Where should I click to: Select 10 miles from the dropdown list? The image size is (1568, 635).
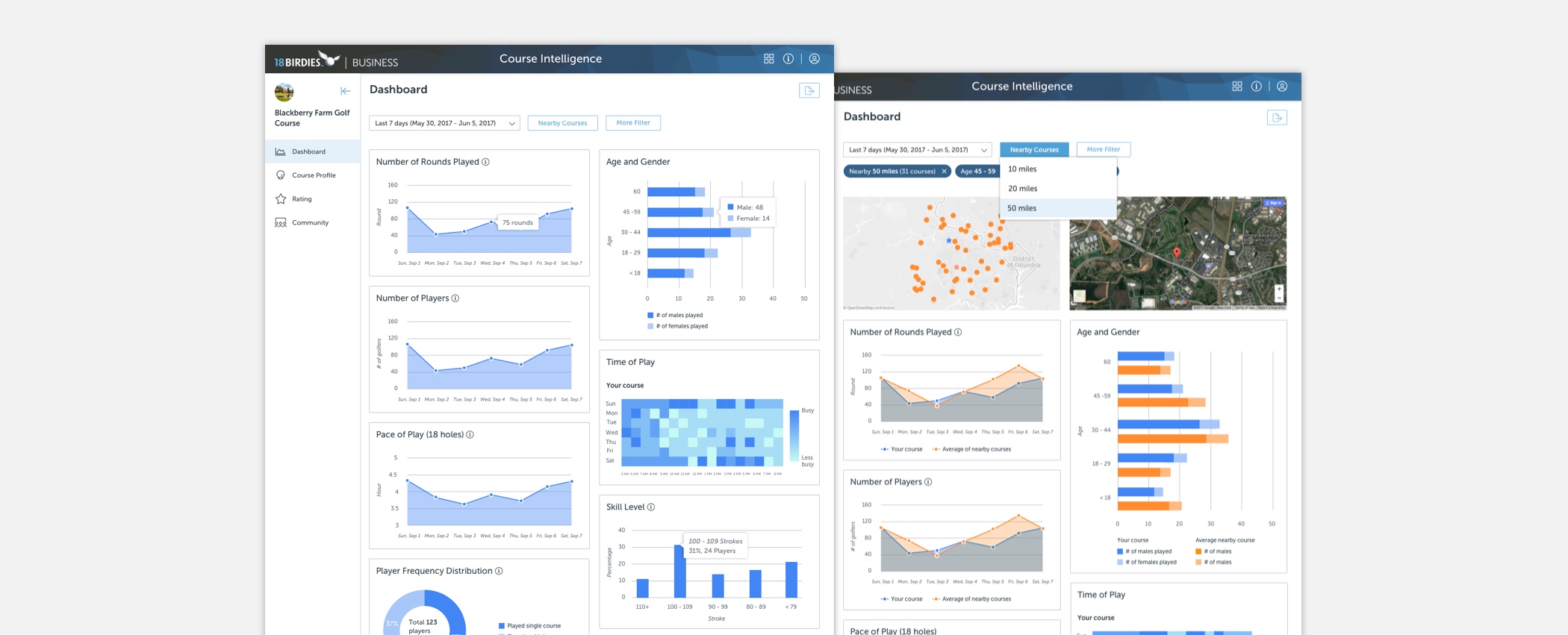pos(1022,169)
